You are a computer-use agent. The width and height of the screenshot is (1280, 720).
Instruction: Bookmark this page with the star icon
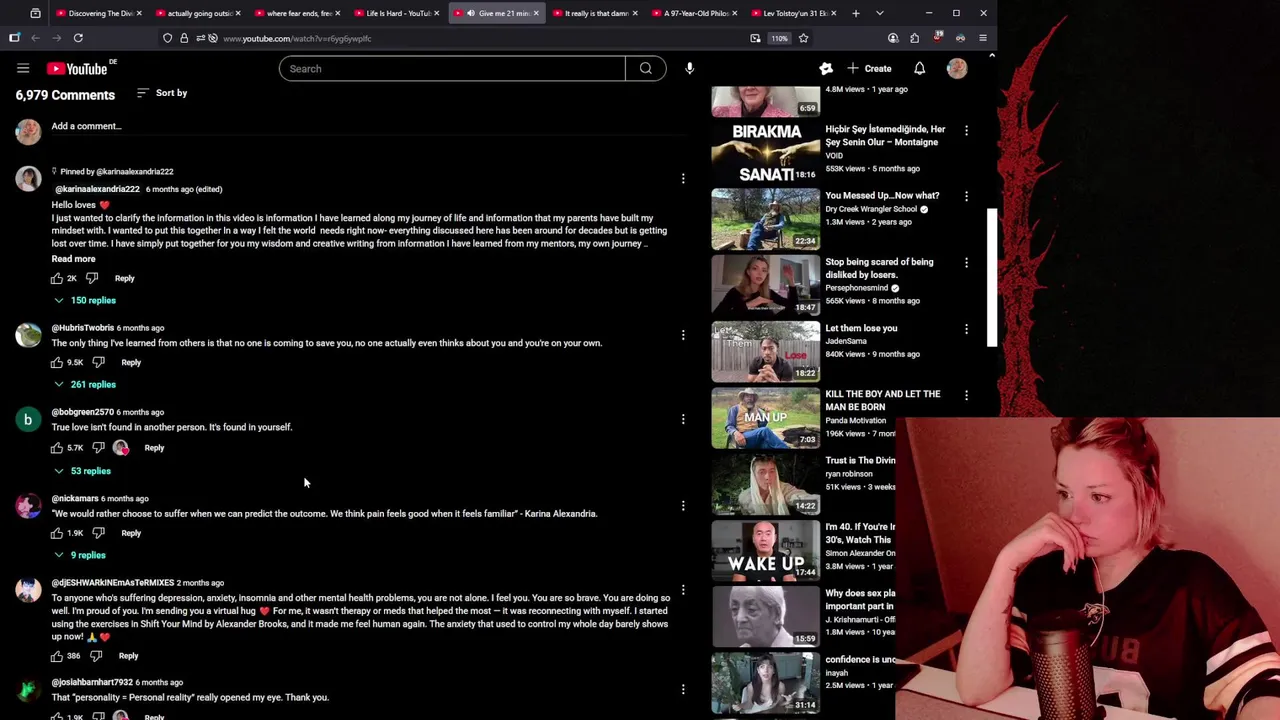click(x=803, y=38)
